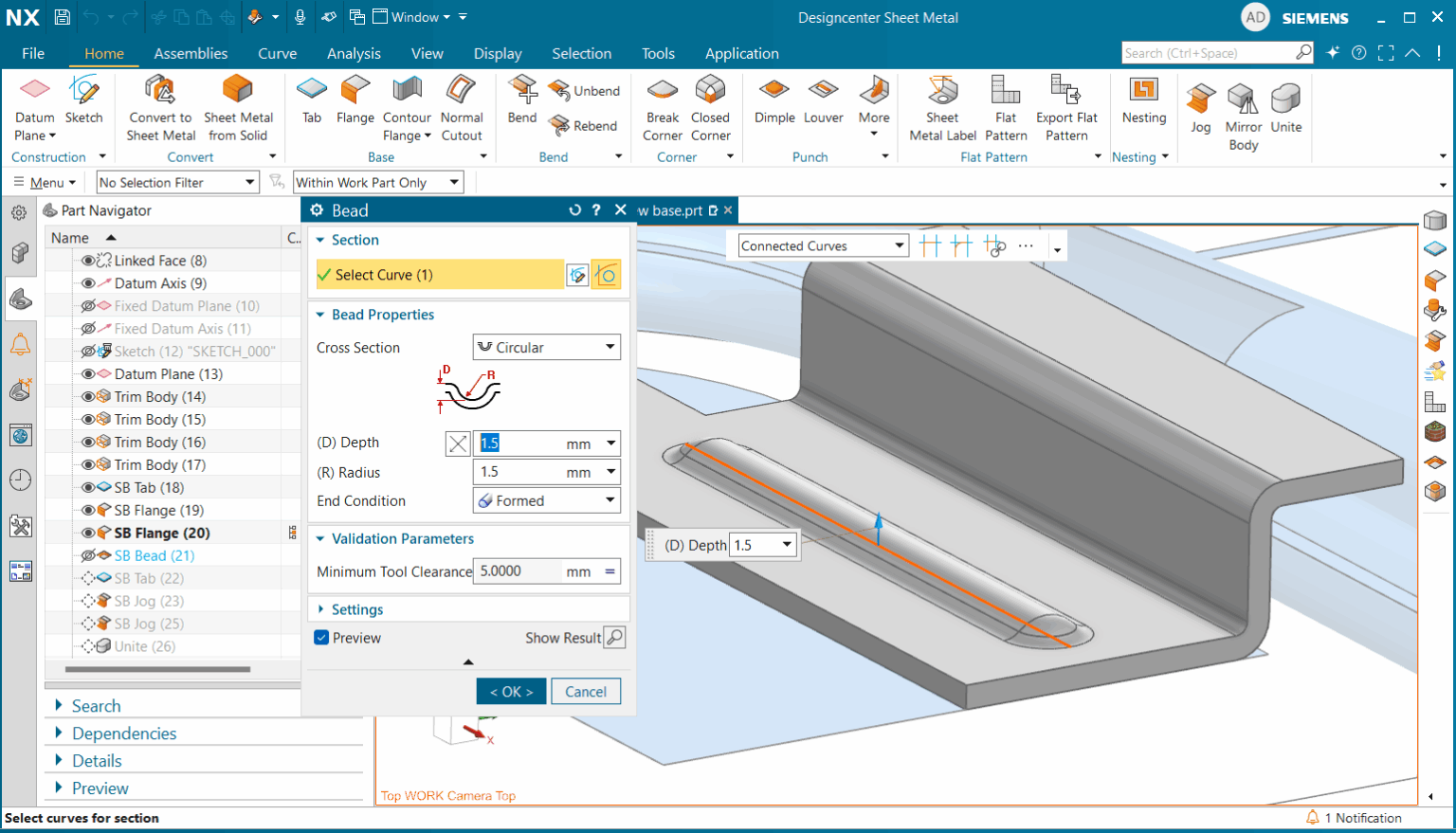1456x833 pixels.
Task: Open the End Condition dropdown showing Formed
Action: 546,499
